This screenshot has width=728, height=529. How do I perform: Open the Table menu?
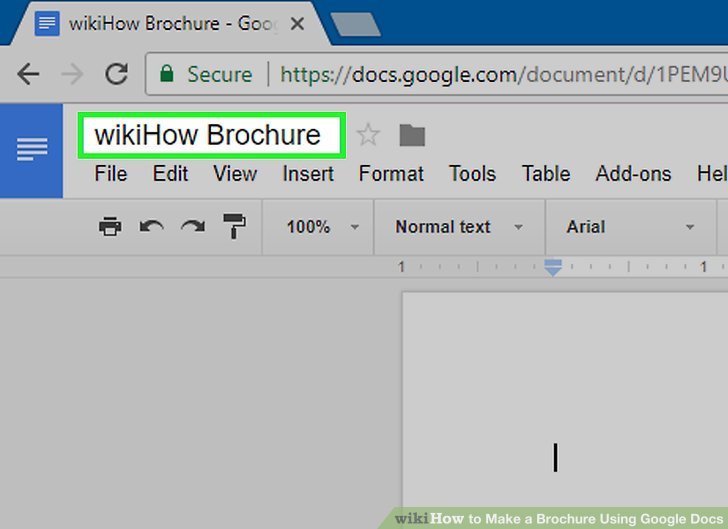546,174
